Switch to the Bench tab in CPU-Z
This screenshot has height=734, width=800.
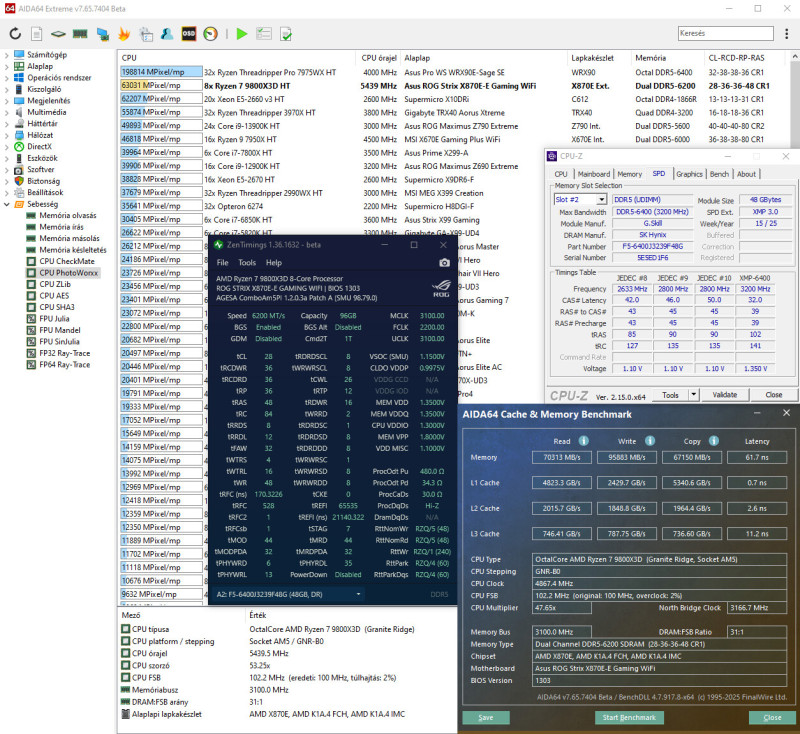[719, 174]
